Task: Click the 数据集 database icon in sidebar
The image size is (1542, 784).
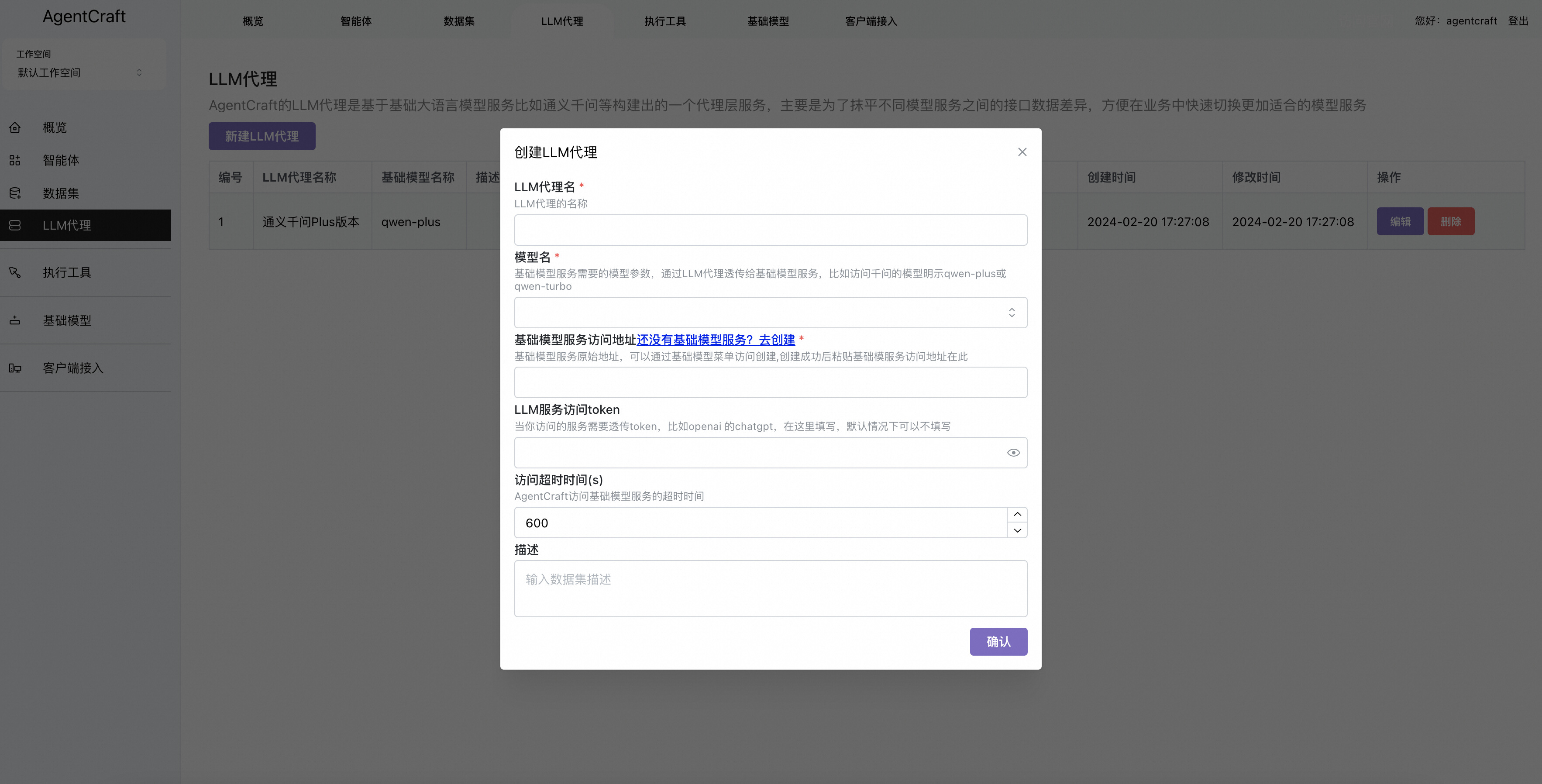Action: [15, 193]
